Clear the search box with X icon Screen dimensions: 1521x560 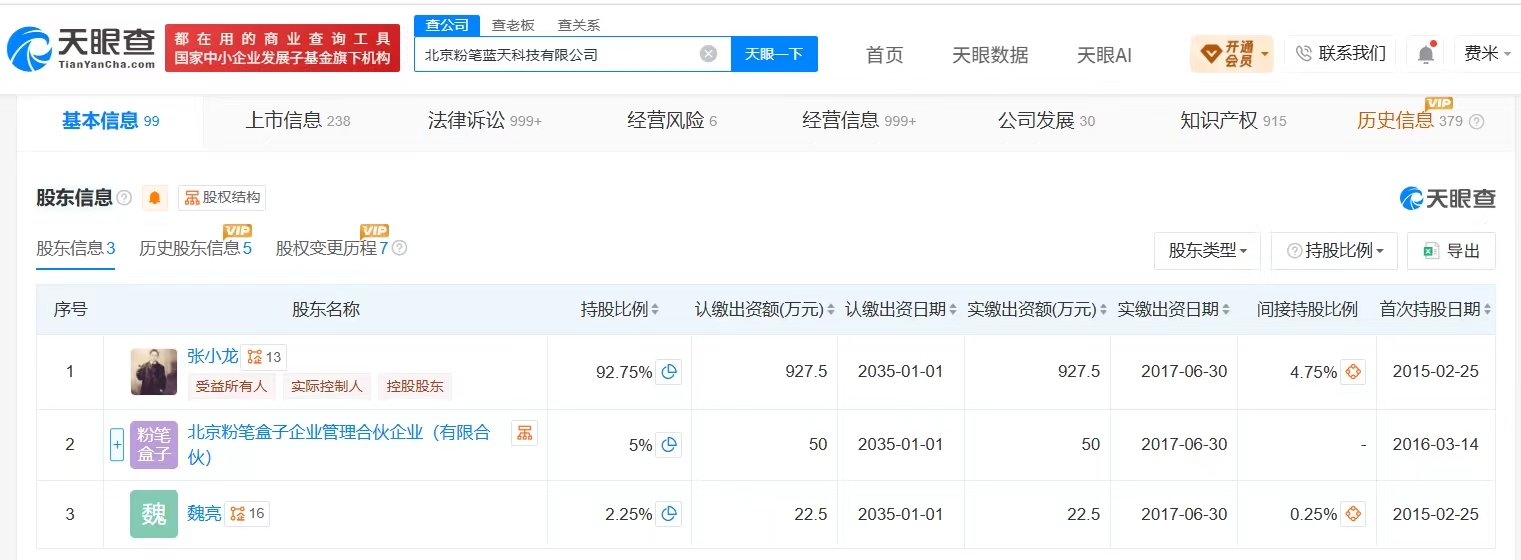pos(708,54)
